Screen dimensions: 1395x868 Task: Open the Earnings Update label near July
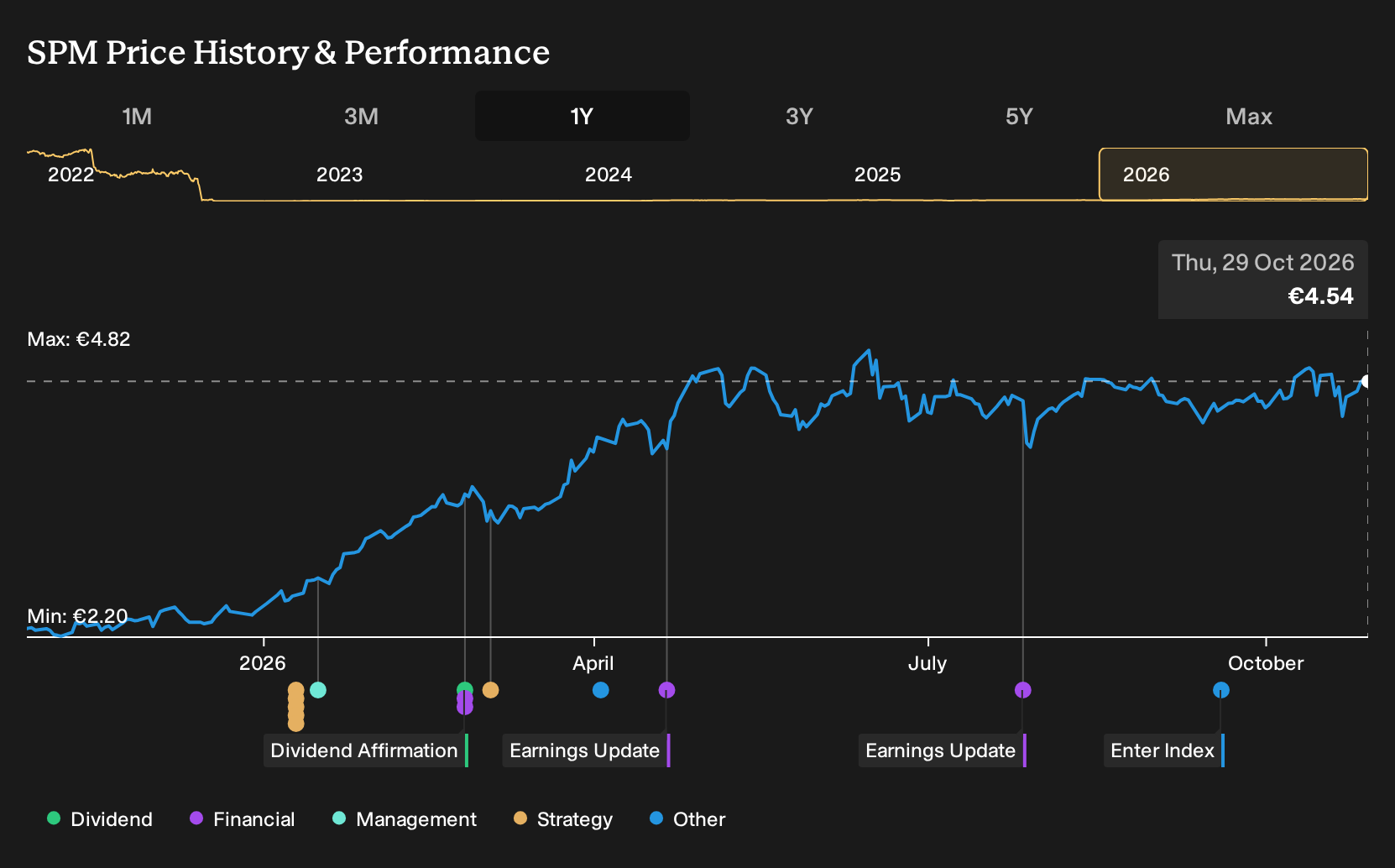(942, 750)
